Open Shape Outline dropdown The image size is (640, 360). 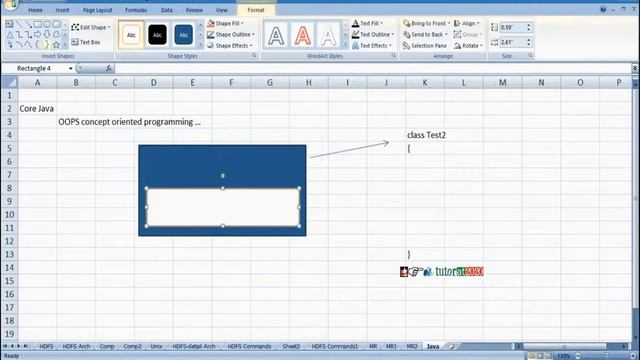(231, 34)
